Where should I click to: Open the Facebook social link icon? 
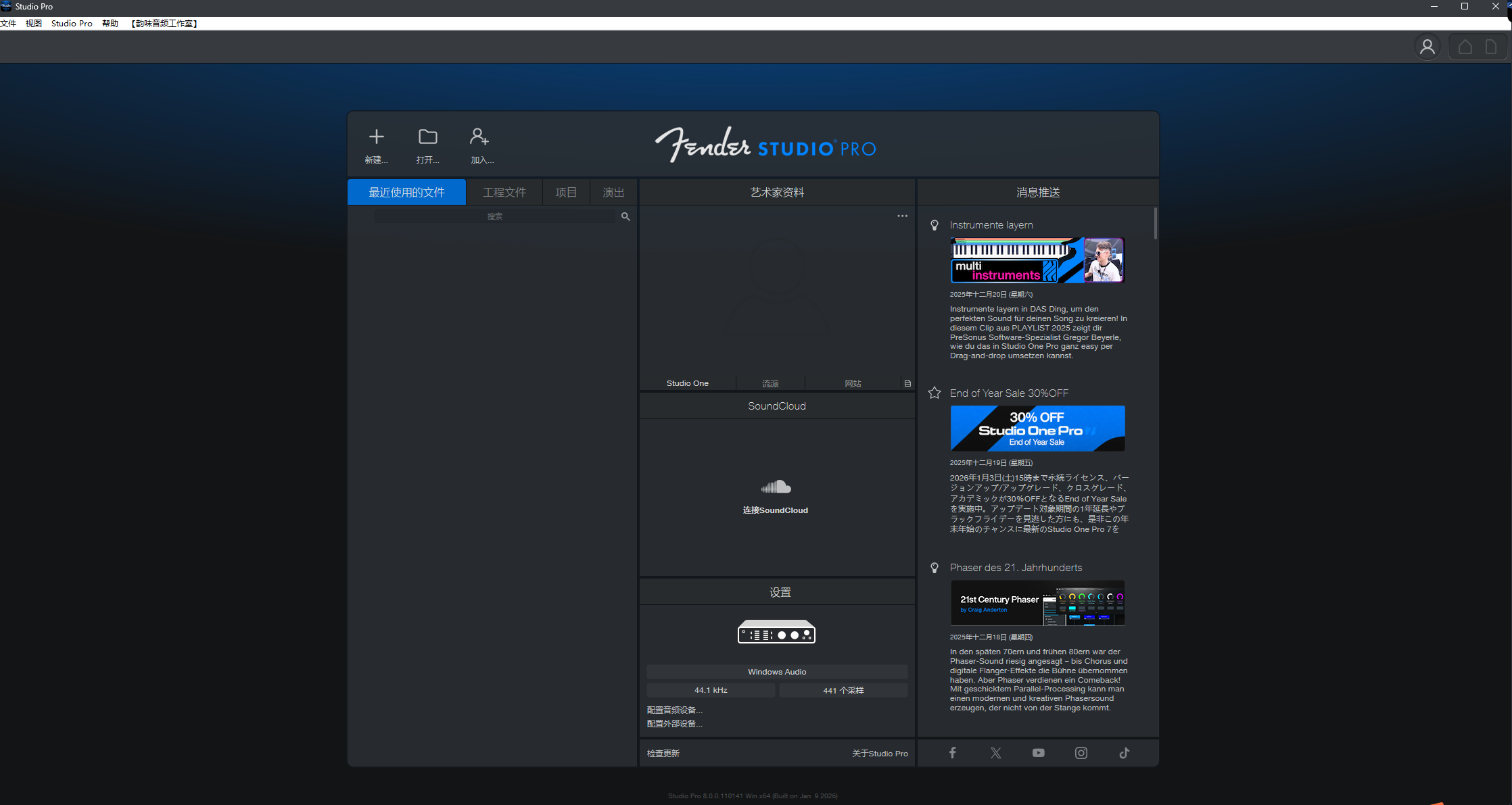952,753
